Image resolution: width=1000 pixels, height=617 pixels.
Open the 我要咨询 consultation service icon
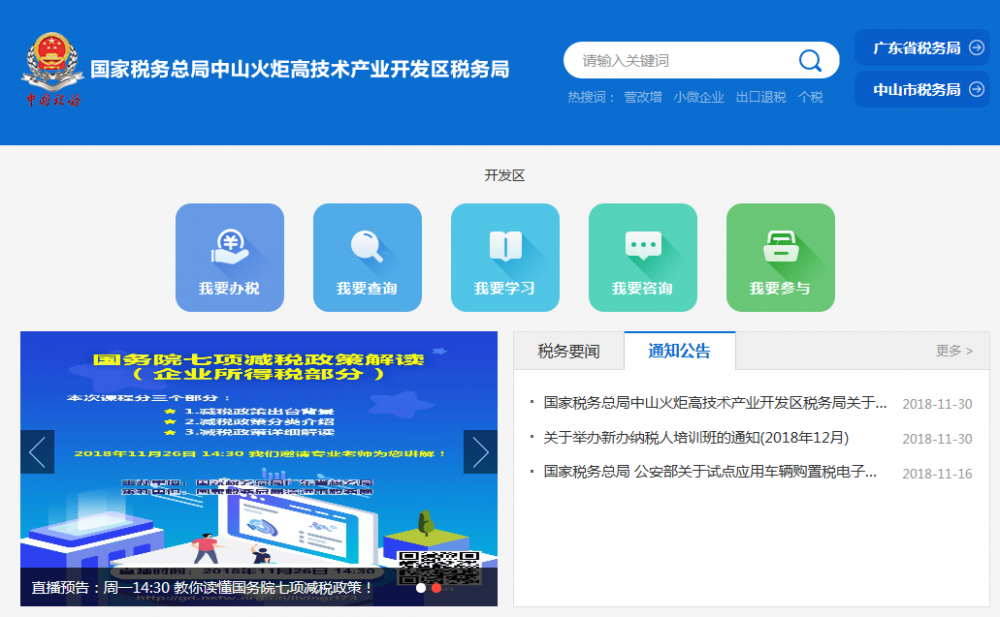[x=643, y=257]
